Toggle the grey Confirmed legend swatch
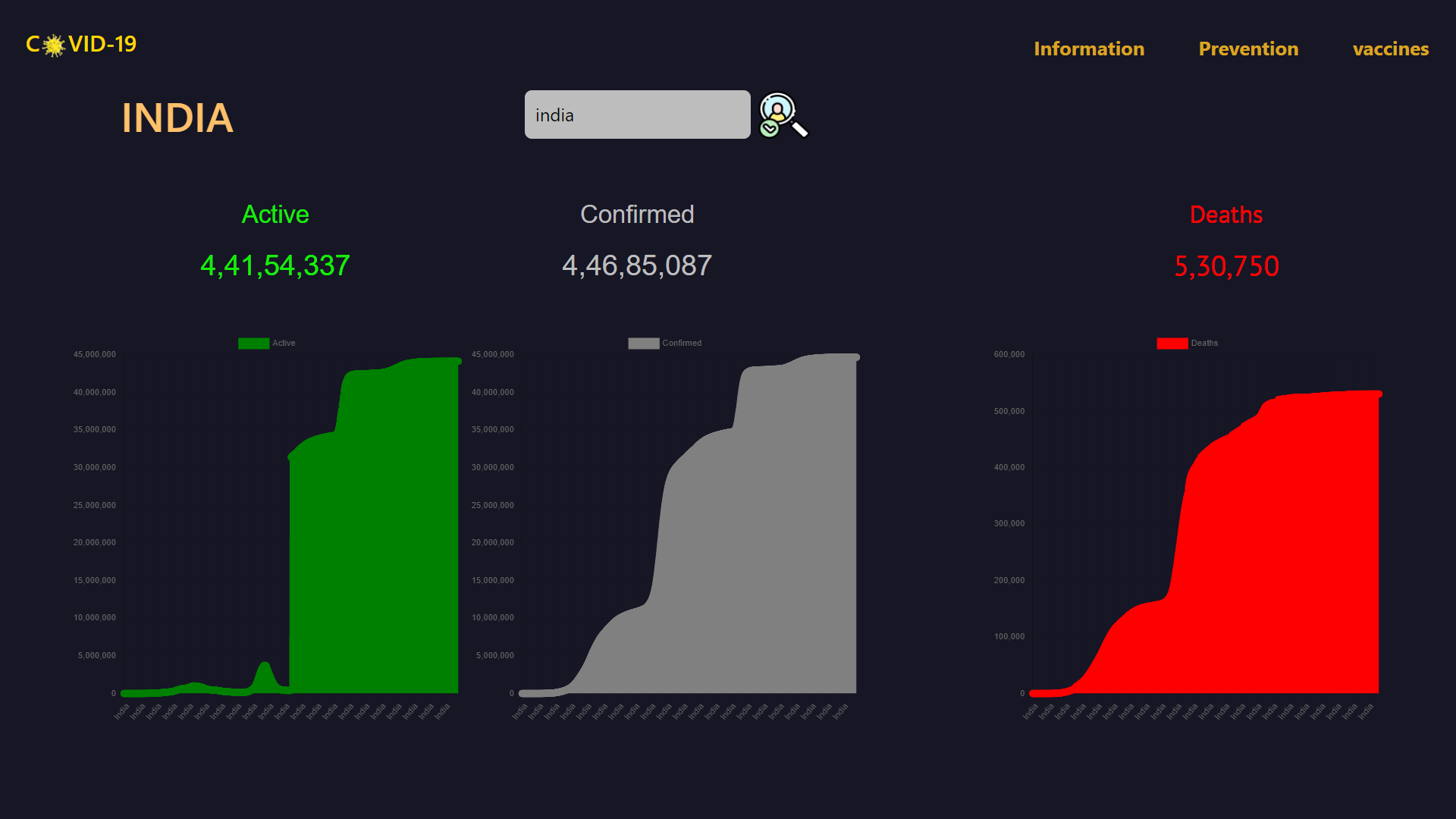The height and width of the screenshot is (819, 1456). [643, 344]
